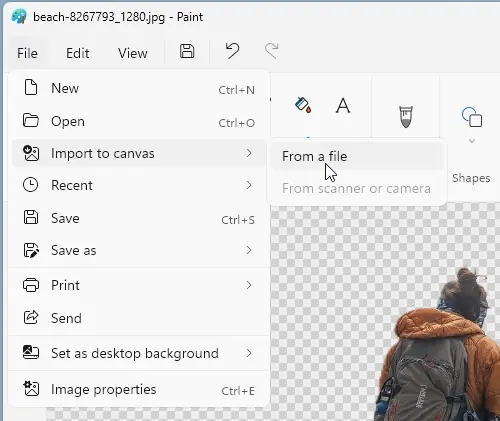This screenshot has width=500, height=421.
Task: Click the Import to canvas picture icon
Action: (x=31, y=153)
